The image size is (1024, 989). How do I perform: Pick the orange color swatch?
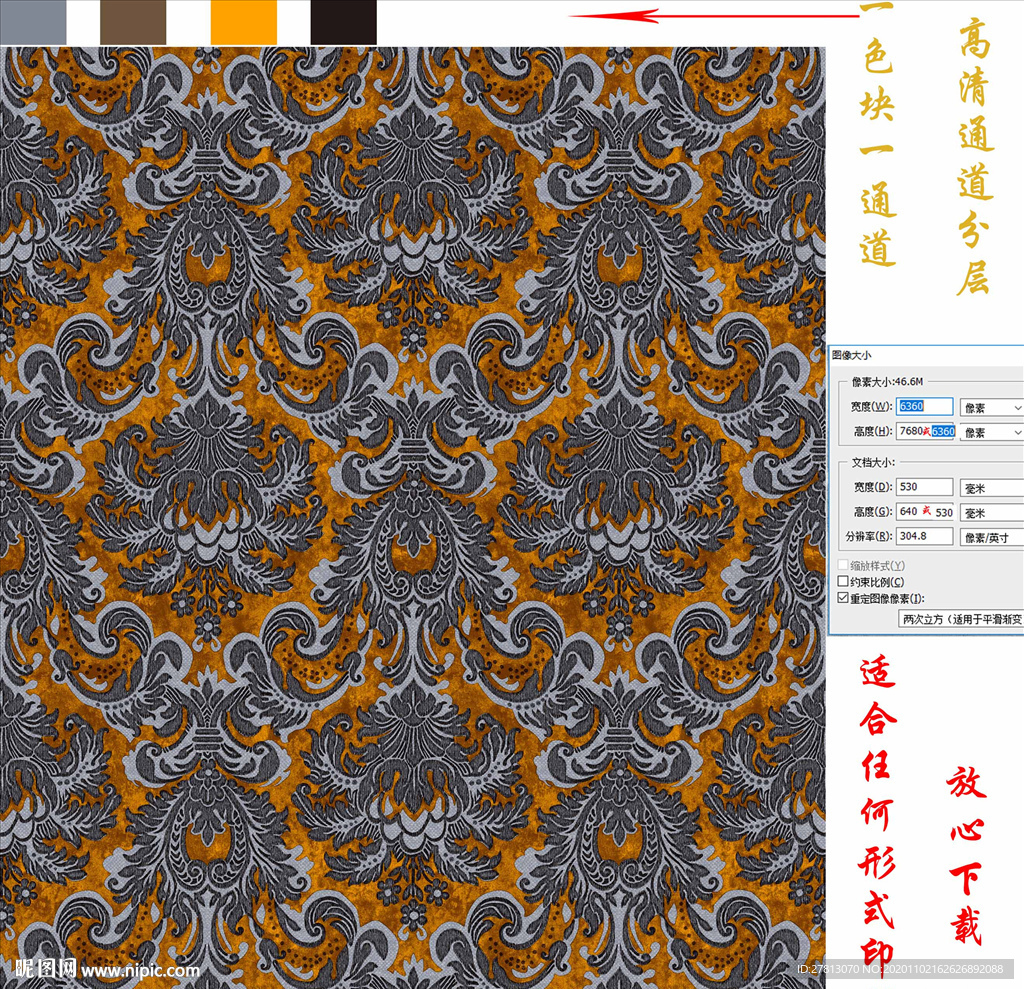click(244, 22)
